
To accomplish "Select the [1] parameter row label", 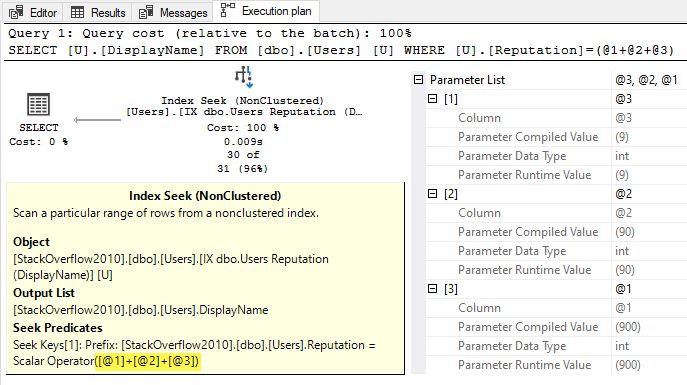I will click(x=451, y=99).
